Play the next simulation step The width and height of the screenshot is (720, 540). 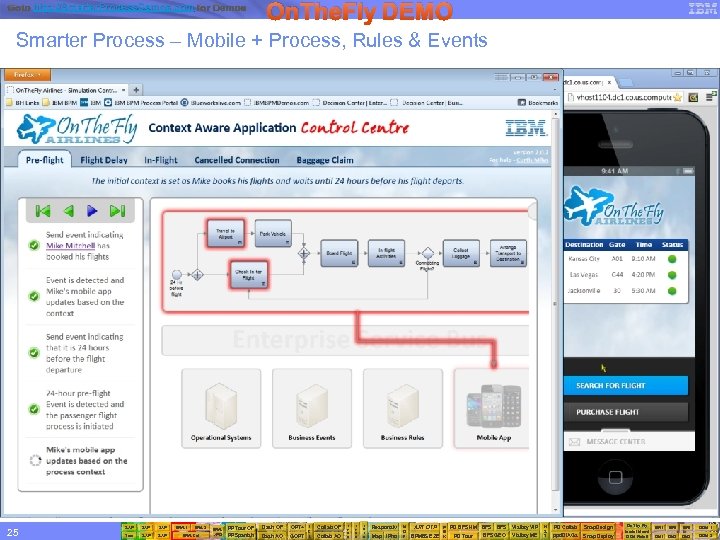point(92,211)
